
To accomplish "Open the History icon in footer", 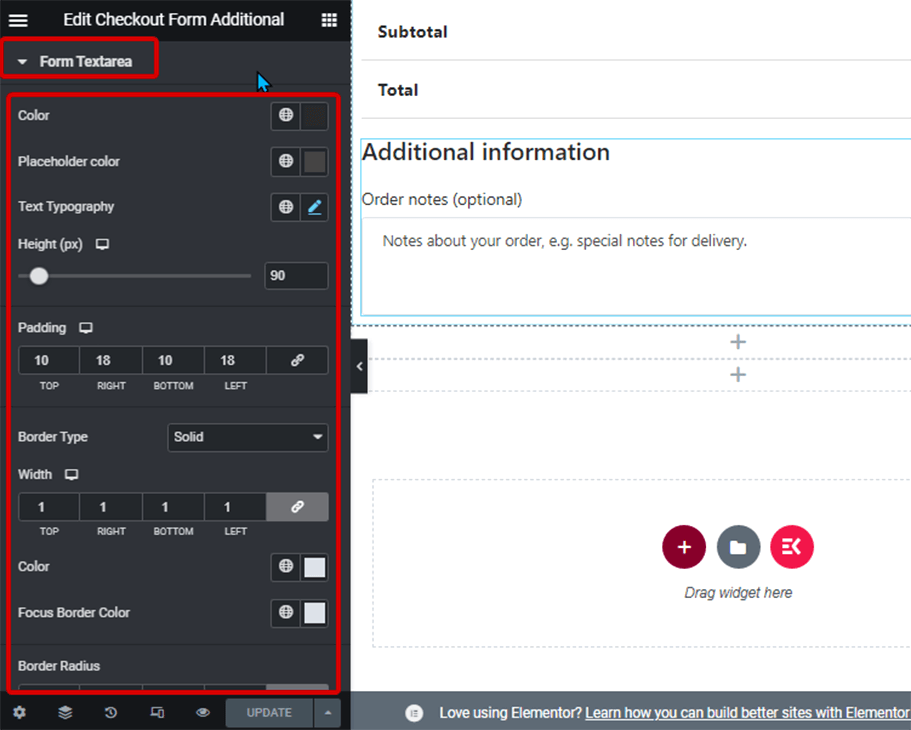I will point(110,712).
